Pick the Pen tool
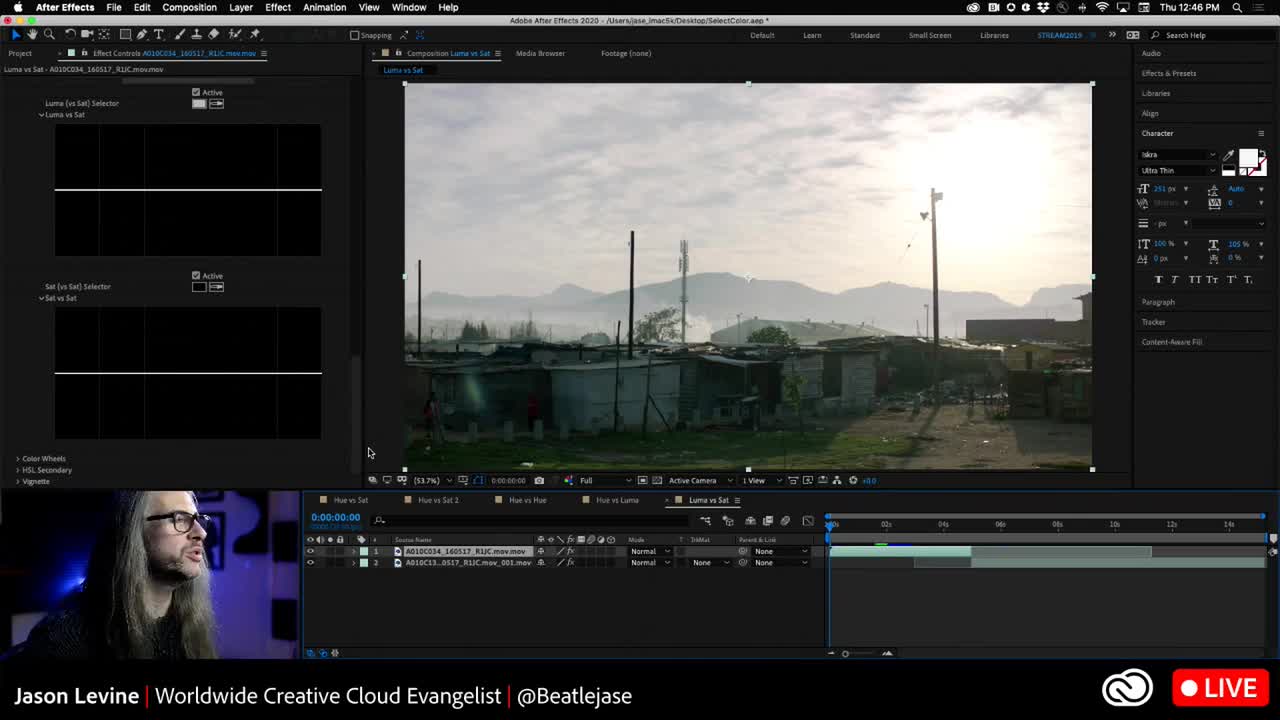Screen dimensions: 1280x720 coord(142,35)
